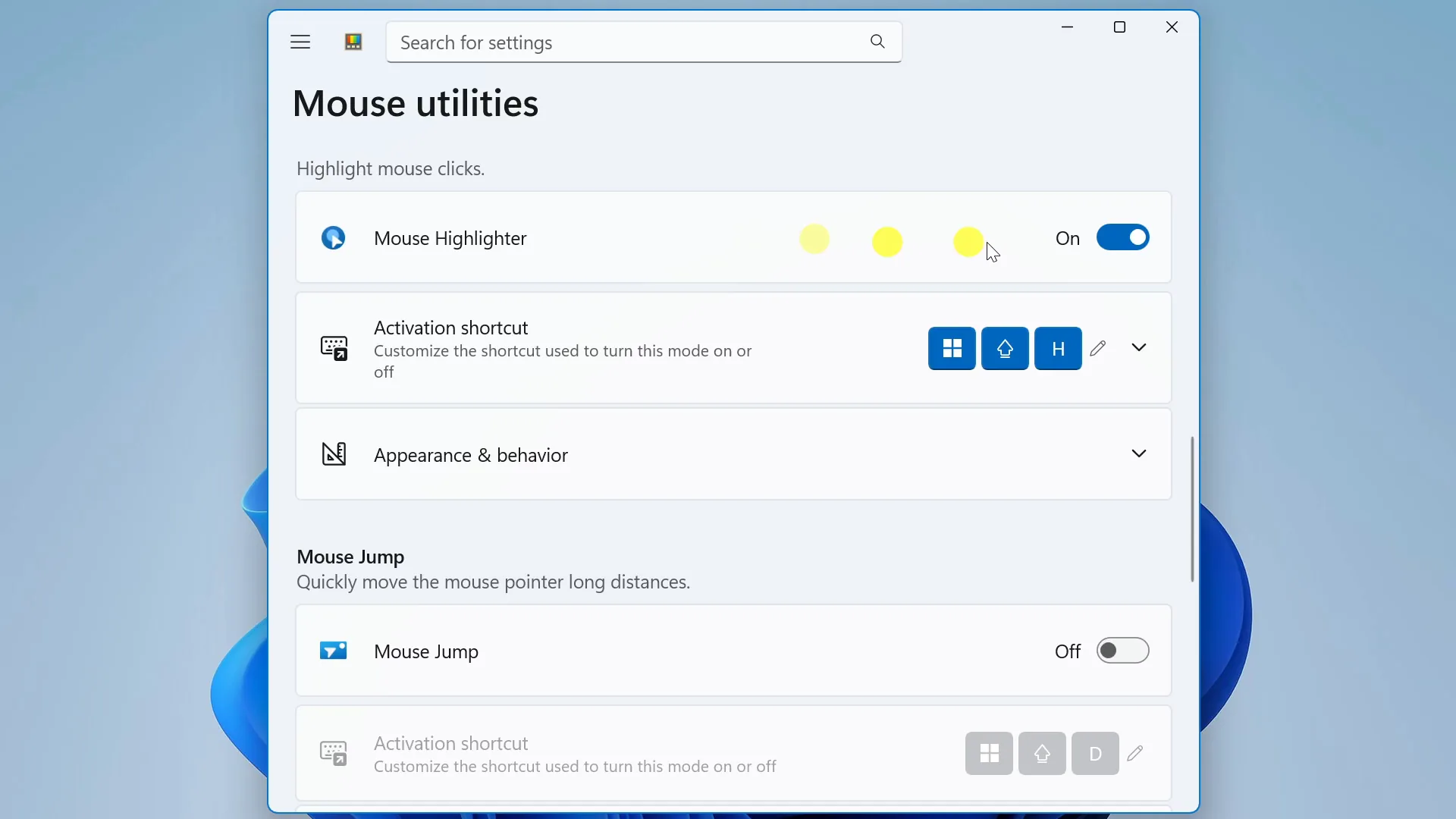Click the D key in Mouse Jump shortcut
1456x819 pixels.
[x=1095, y=753]
